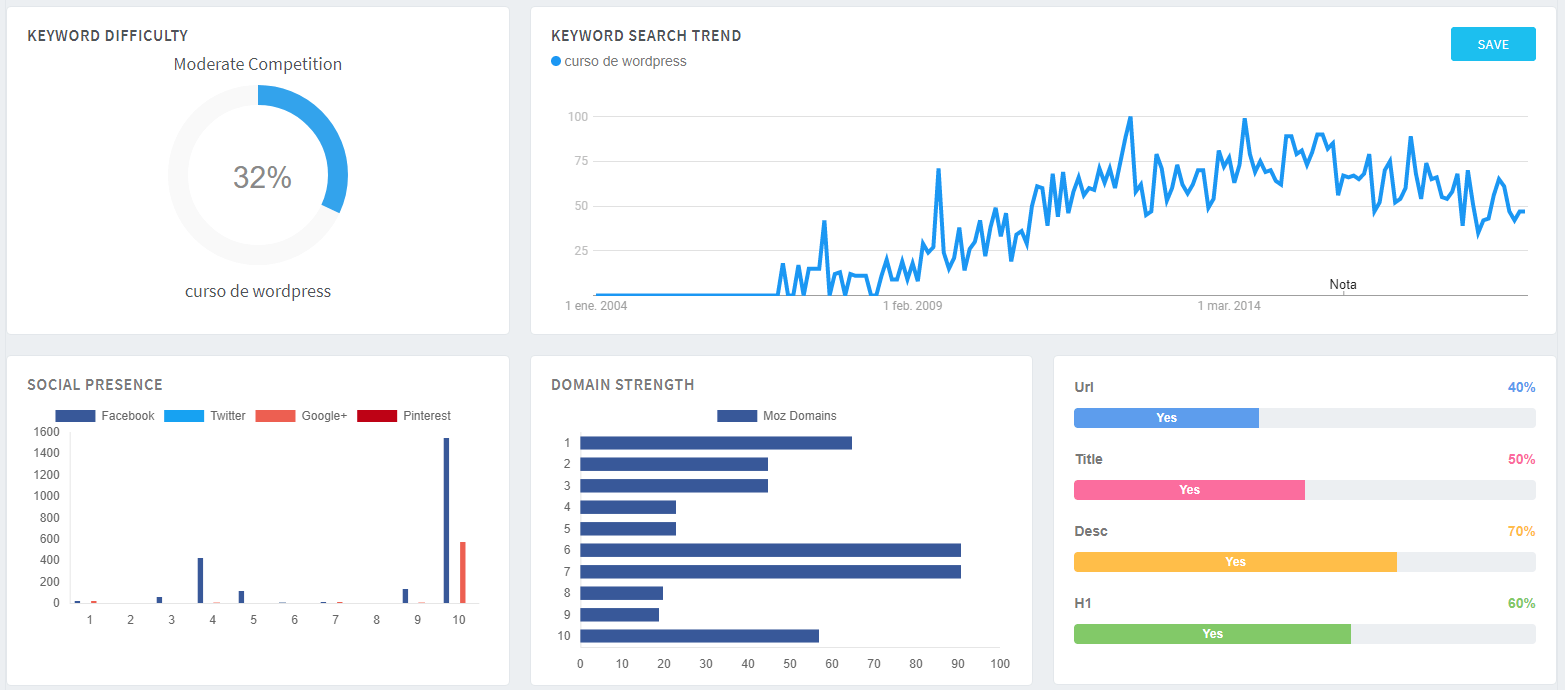This screenshot has width=1565, height=690.
Task: Click the red Google+ bar at position 10
Action: pyautogui.click(x=462, y=573)
